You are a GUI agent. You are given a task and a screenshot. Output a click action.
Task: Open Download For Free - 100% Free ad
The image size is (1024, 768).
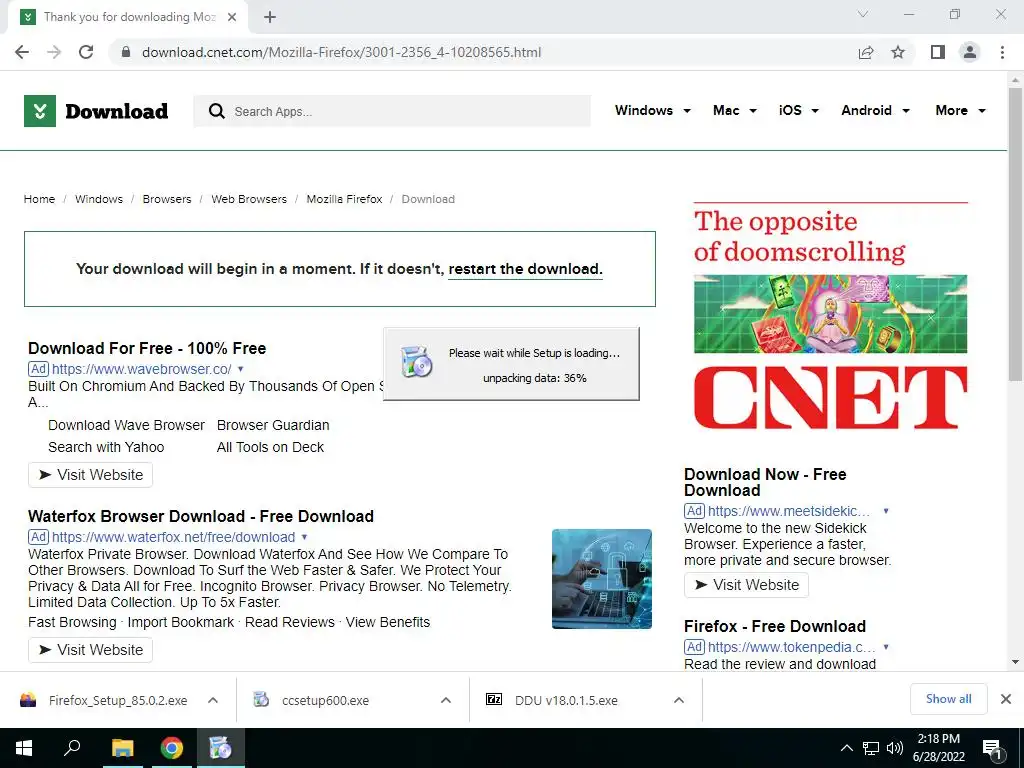click(147, 348)
